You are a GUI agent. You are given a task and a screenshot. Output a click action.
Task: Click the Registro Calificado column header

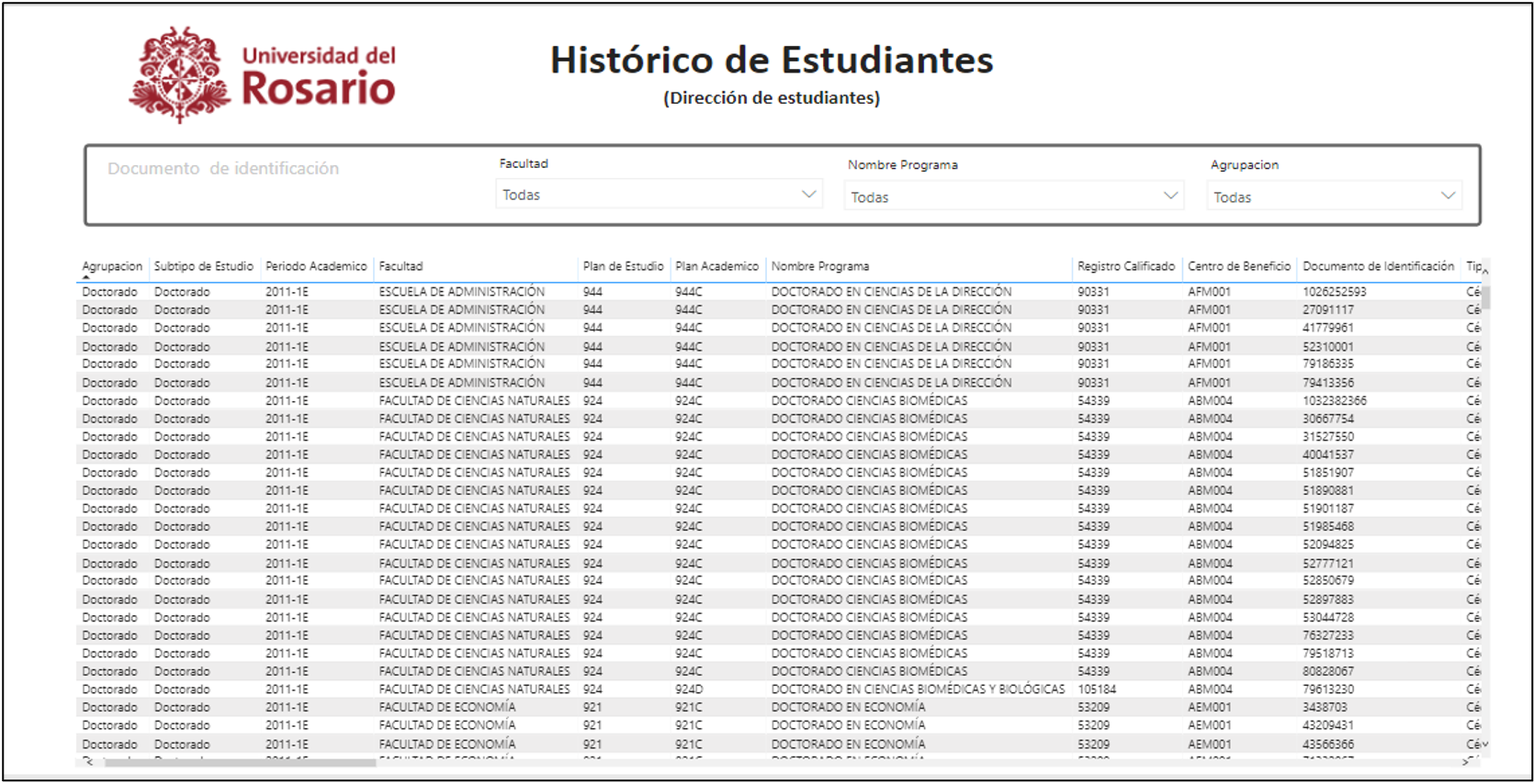pos(1125,266)
